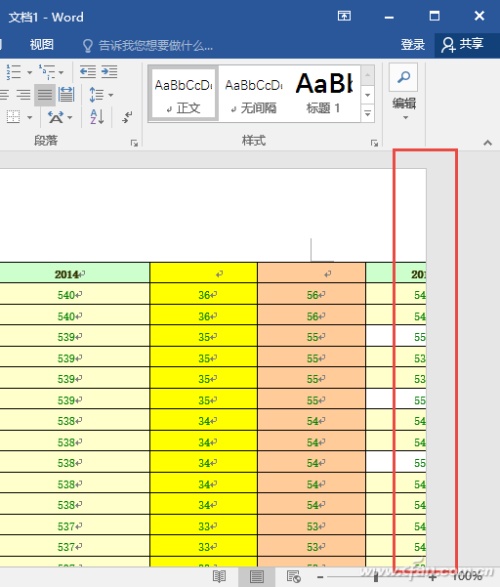Viewport: 500px width, 587px height.
Task: Switch to web layout view
Action: 294,577
